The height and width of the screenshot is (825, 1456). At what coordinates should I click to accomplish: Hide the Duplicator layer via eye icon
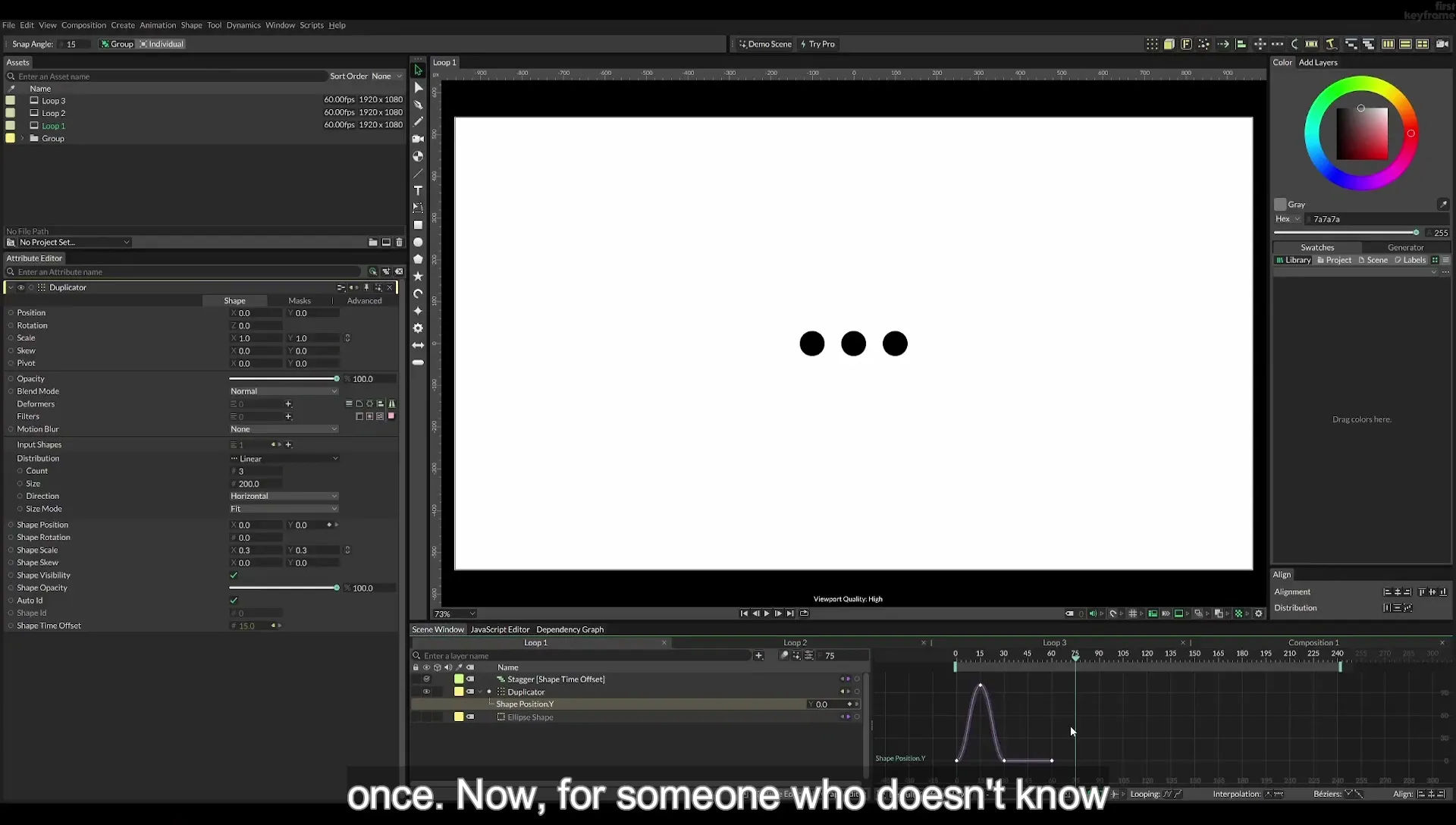[426, 692]
